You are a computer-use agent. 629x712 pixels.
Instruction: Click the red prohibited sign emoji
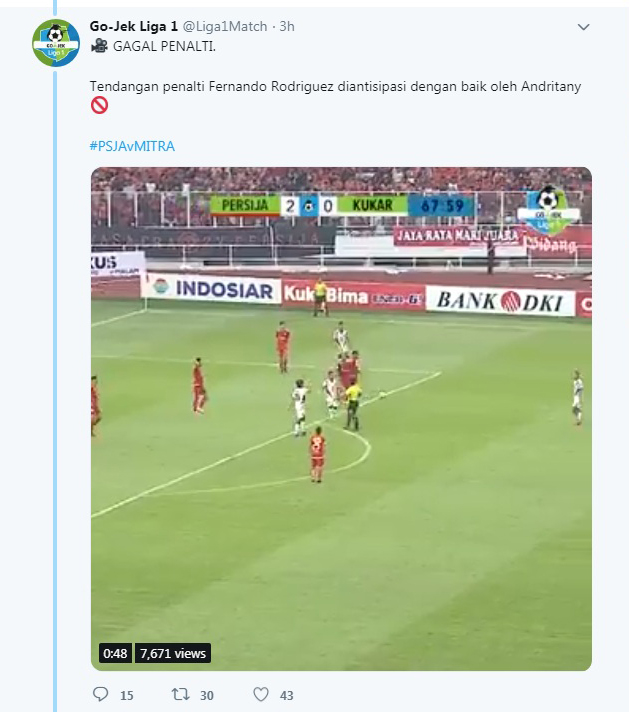point(99,105)
